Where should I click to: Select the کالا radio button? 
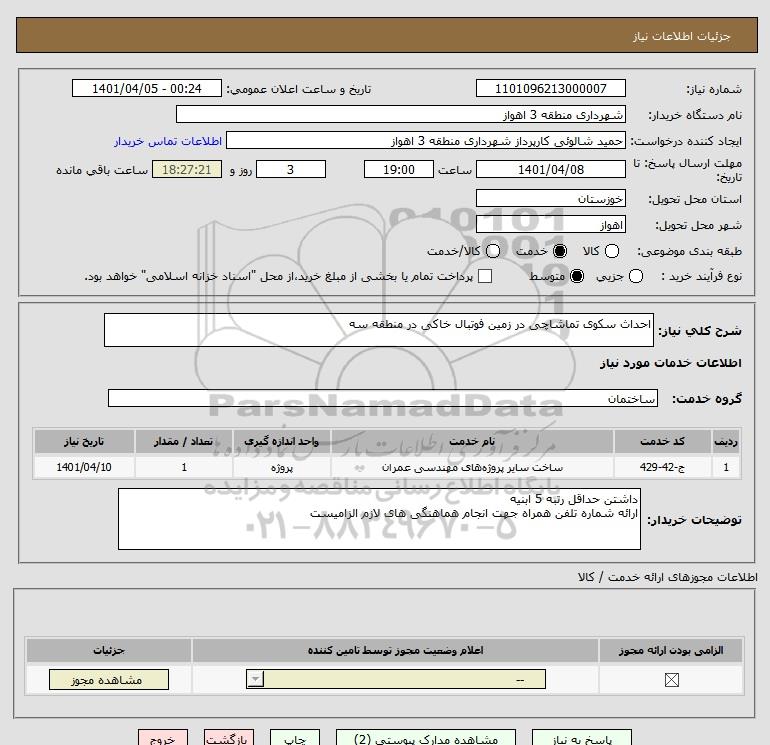[x=611, y=251]
